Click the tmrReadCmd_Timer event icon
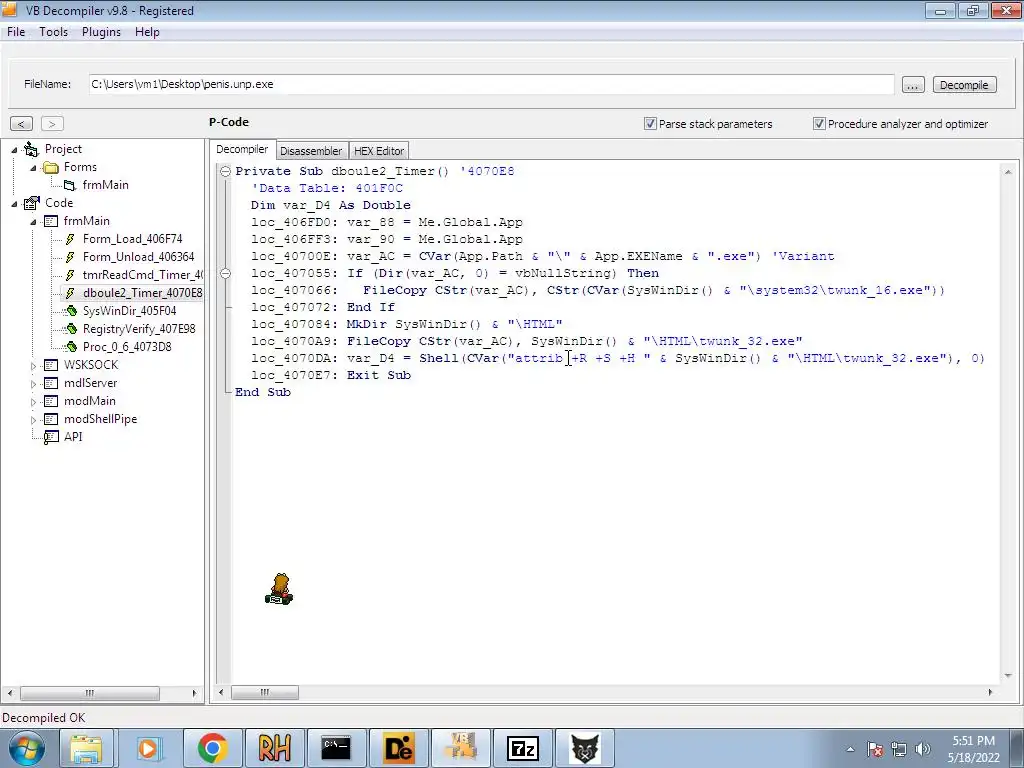The height and width of the screenshot is (768, 1024). (x=70, y=275)
